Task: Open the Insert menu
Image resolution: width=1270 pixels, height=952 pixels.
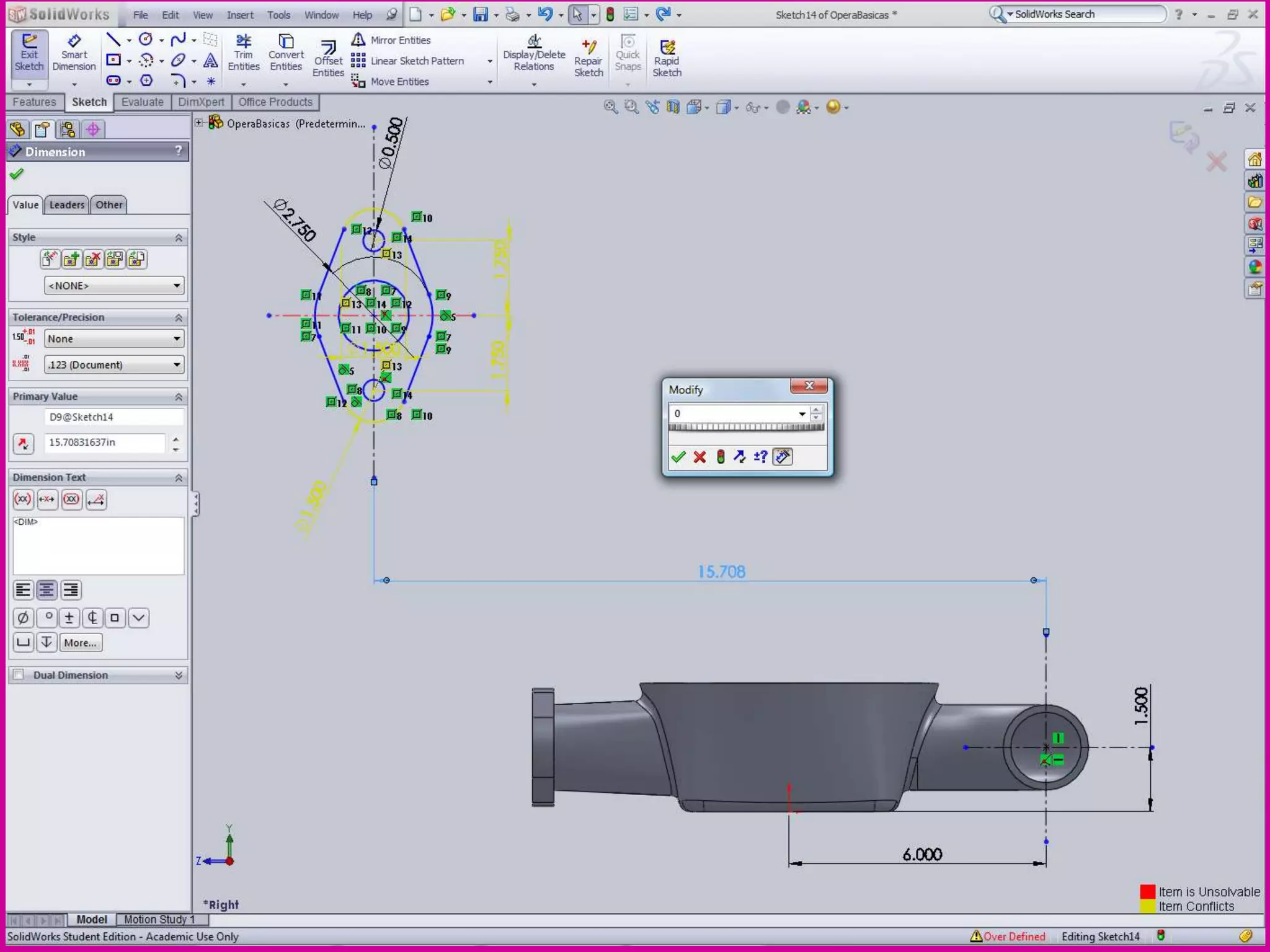Action: (239, 15)
